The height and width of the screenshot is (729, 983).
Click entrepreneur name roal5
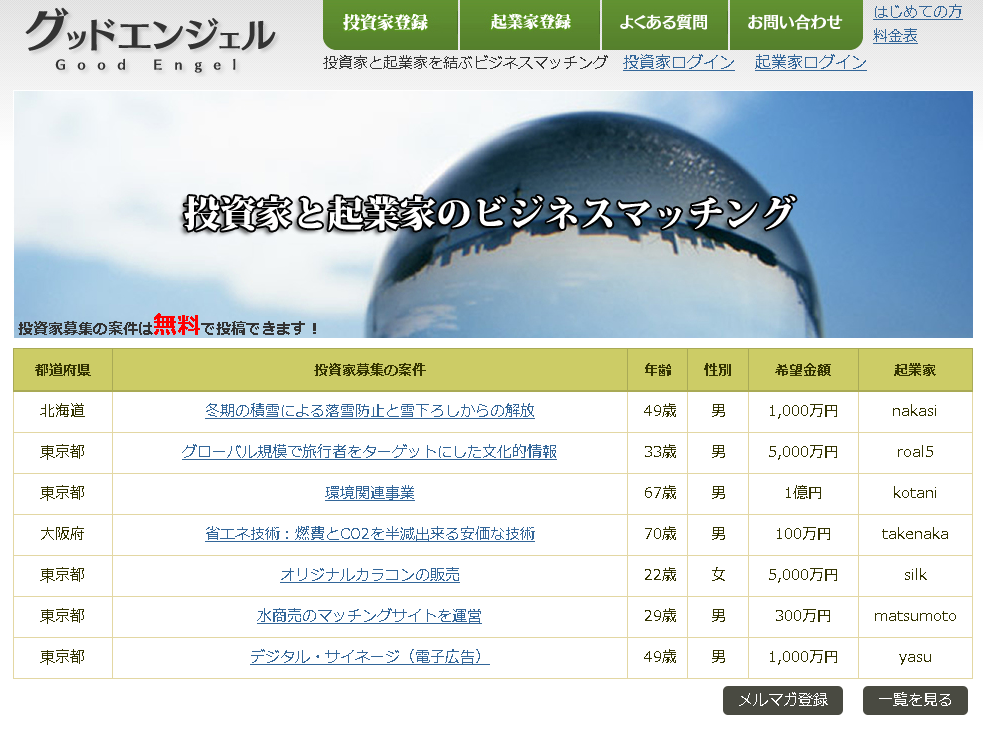click(x=915, y=451)
